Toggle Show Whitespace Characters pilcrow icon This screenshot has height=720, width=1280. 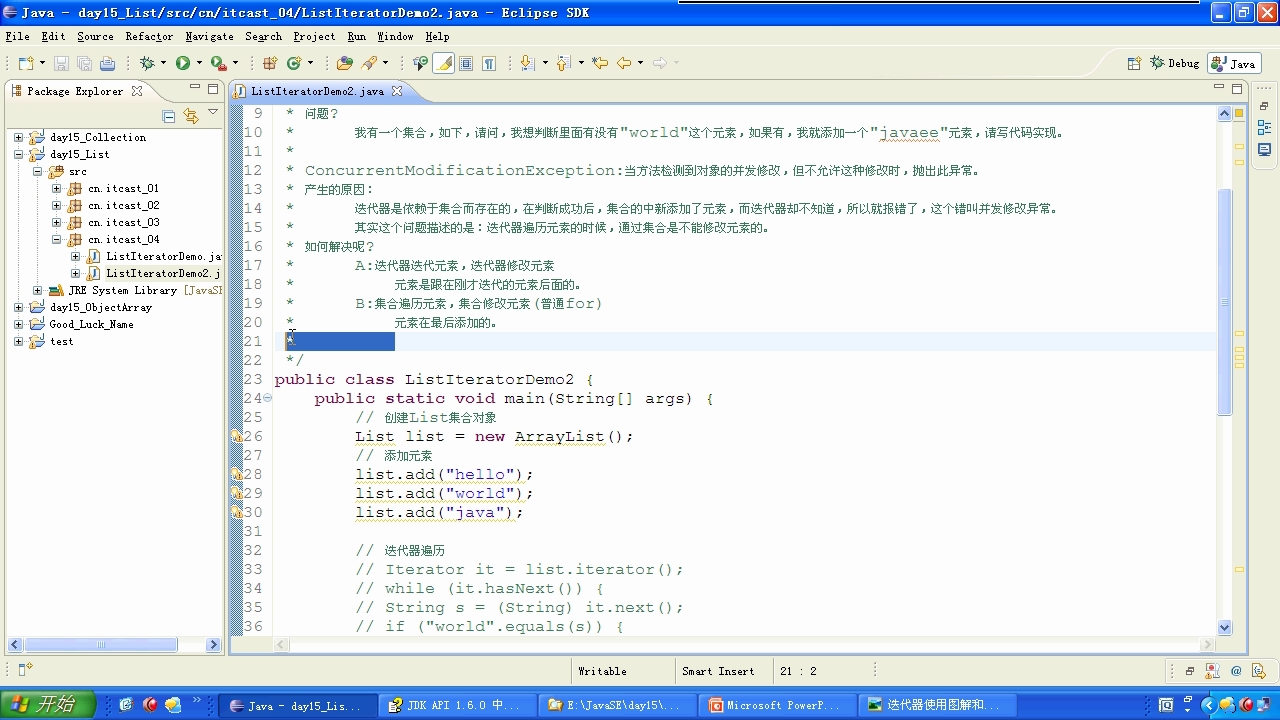pyautogui.click(x=489, y=63)
